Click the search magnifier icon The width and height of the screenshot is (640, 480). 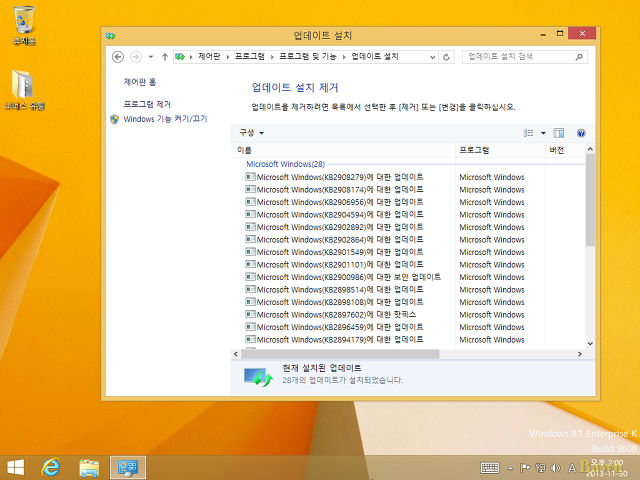pos(579,57)
